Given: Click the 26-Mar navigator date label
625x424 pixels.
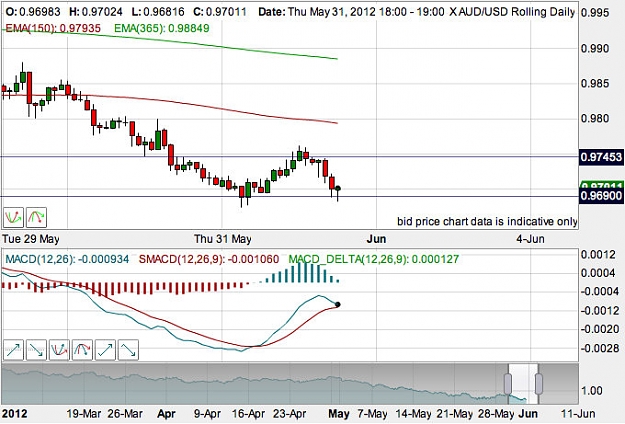Looking at the screenshot, I should tap(125, 414).
